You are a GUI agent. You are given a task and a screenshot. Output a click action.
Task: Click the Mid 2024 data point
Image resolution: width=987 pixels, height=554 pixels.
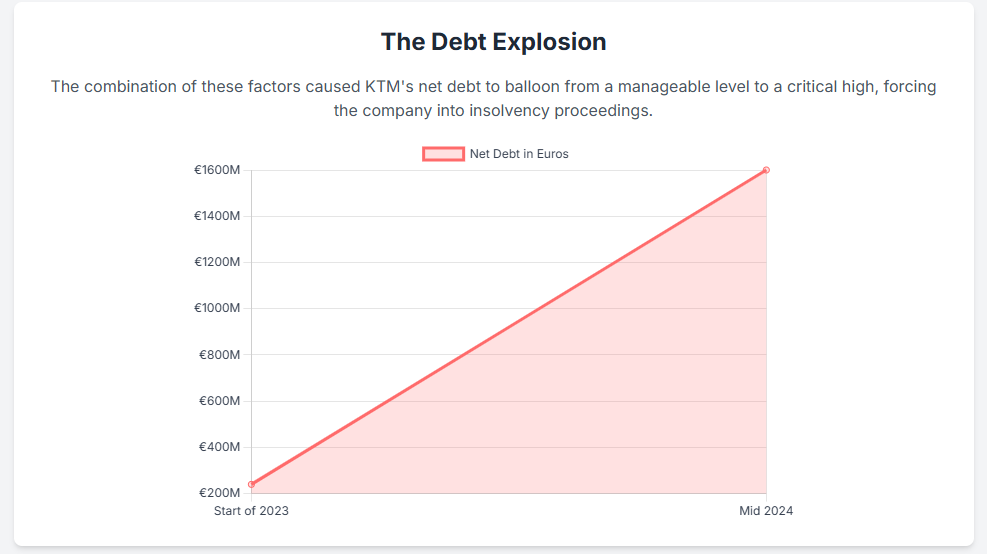(x=766, y=170)
